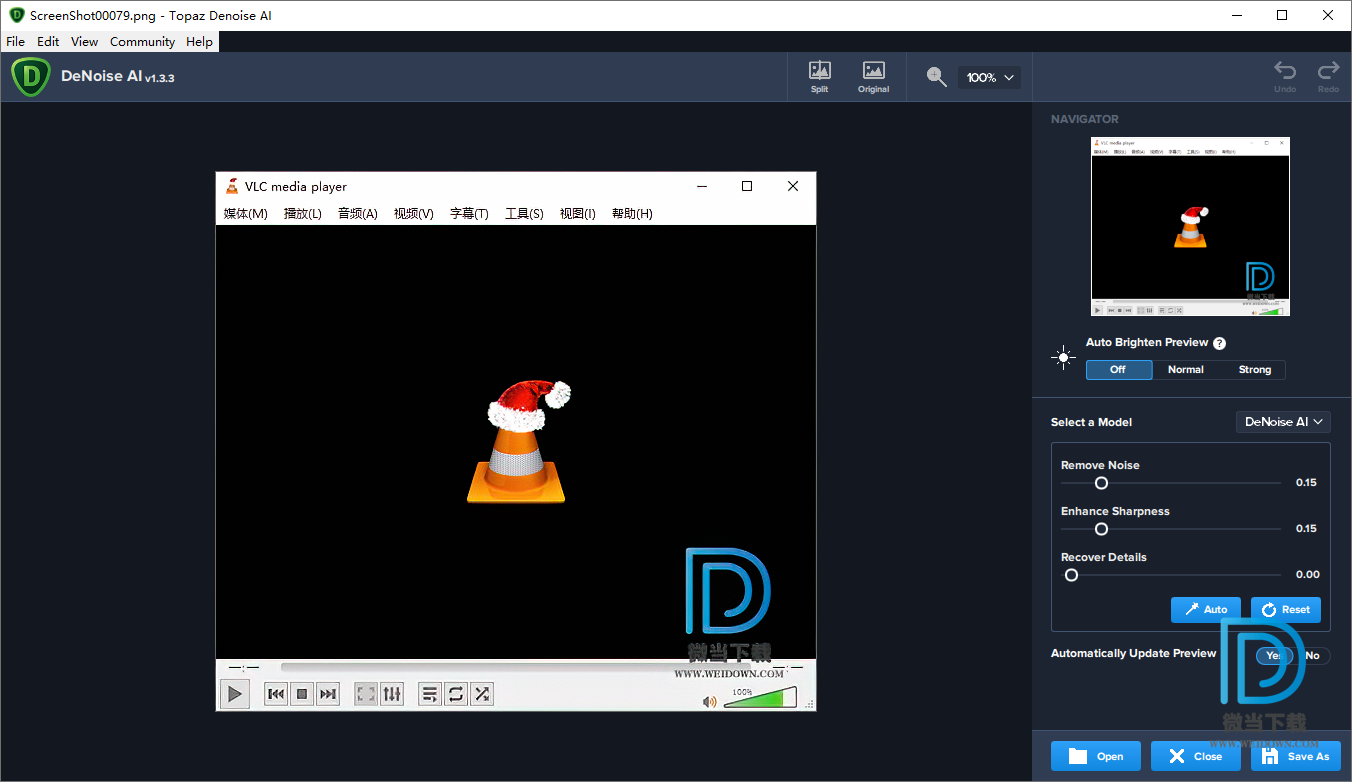Open the View menu

[84, 42]
